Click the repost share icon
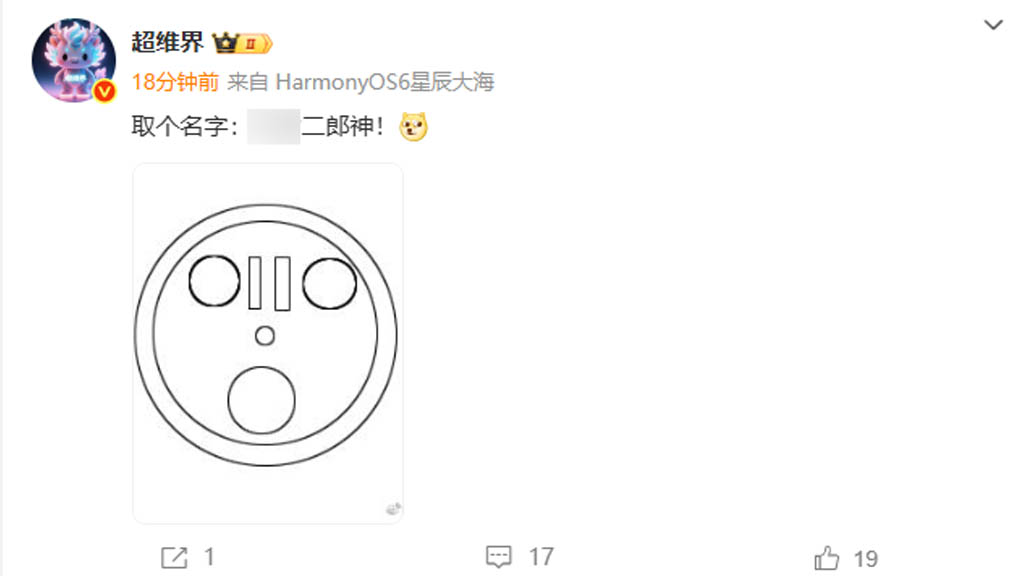This screenshot has width=1024, height=576. [174, 558]
